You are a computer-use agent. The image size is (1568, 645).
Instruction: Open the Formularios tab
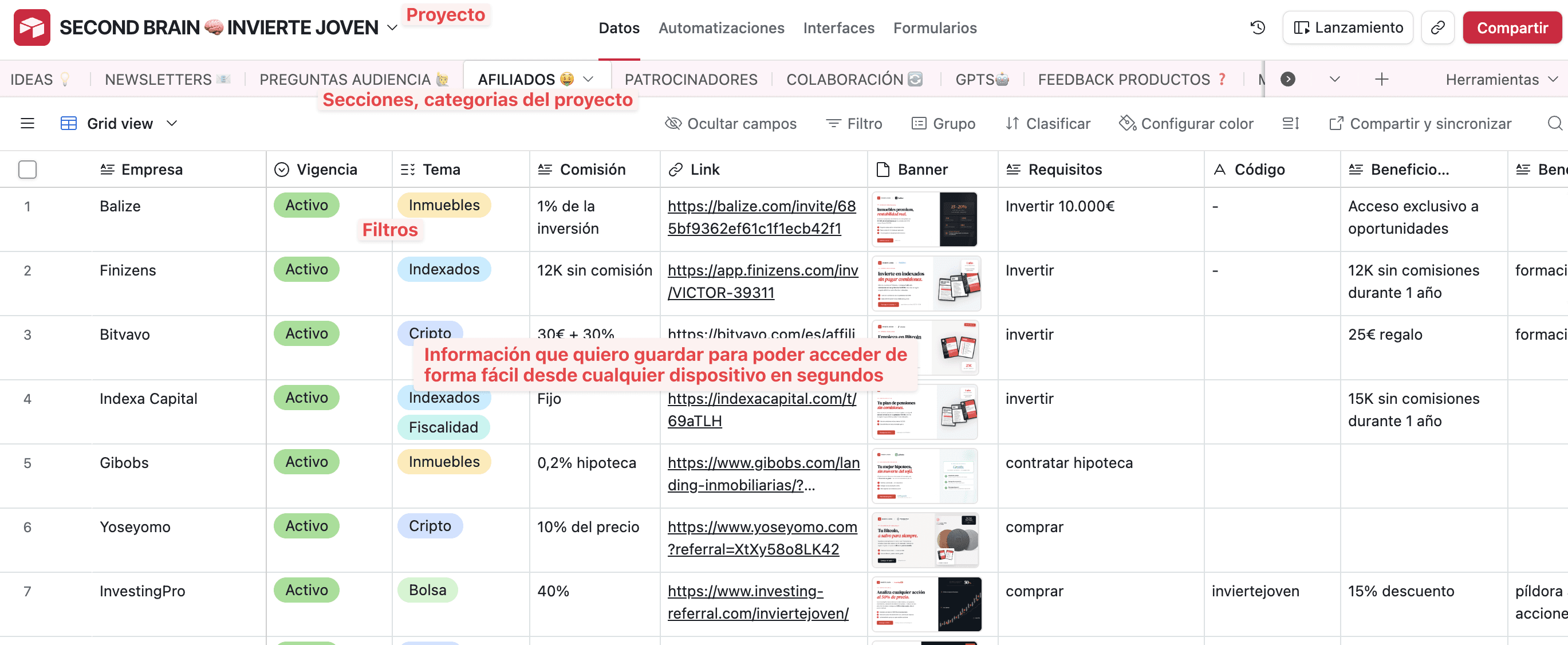935,28
